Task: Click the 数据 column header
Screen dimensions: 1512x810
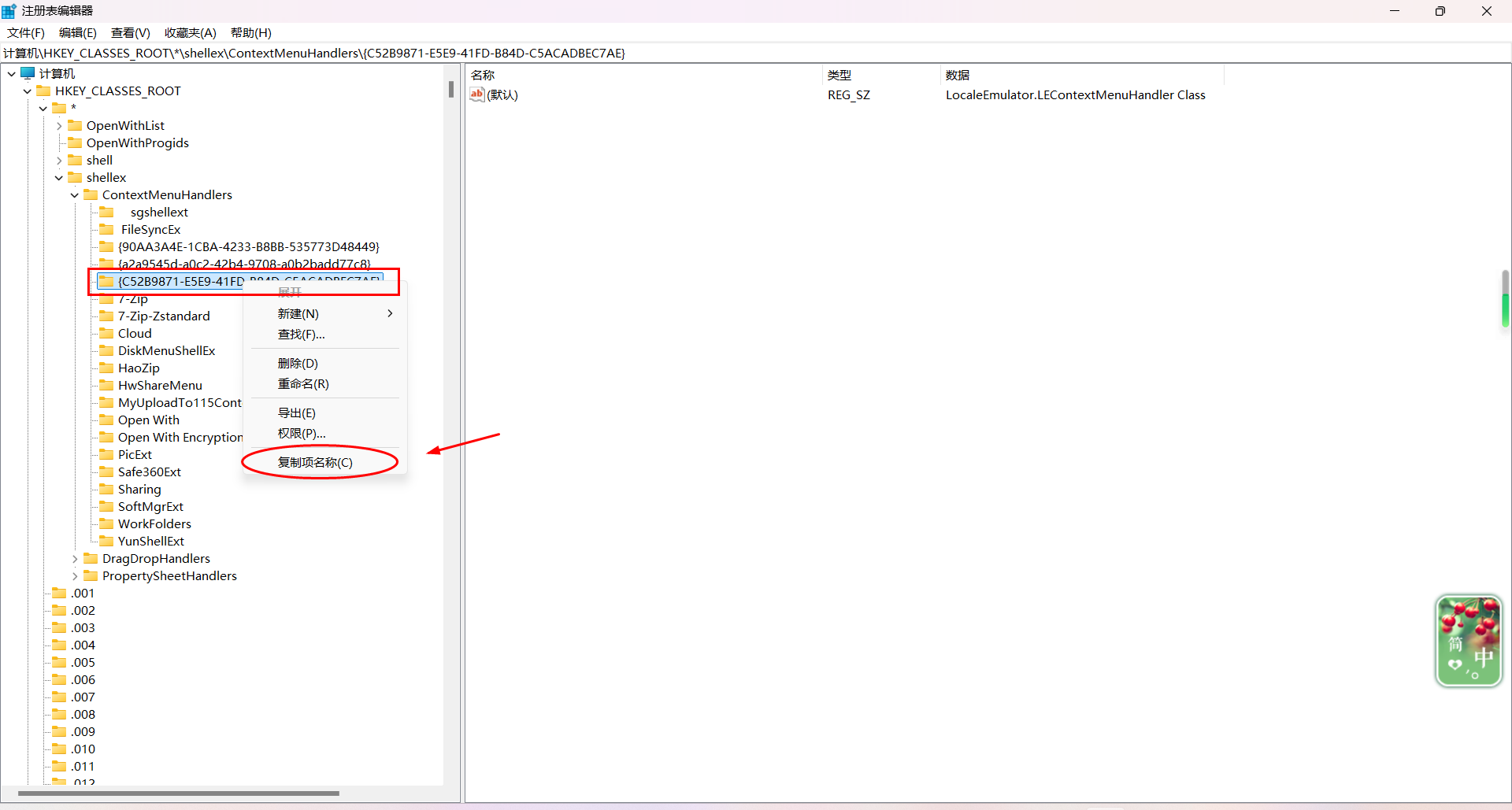Action: pyautogui.click(x=958, y=75)
